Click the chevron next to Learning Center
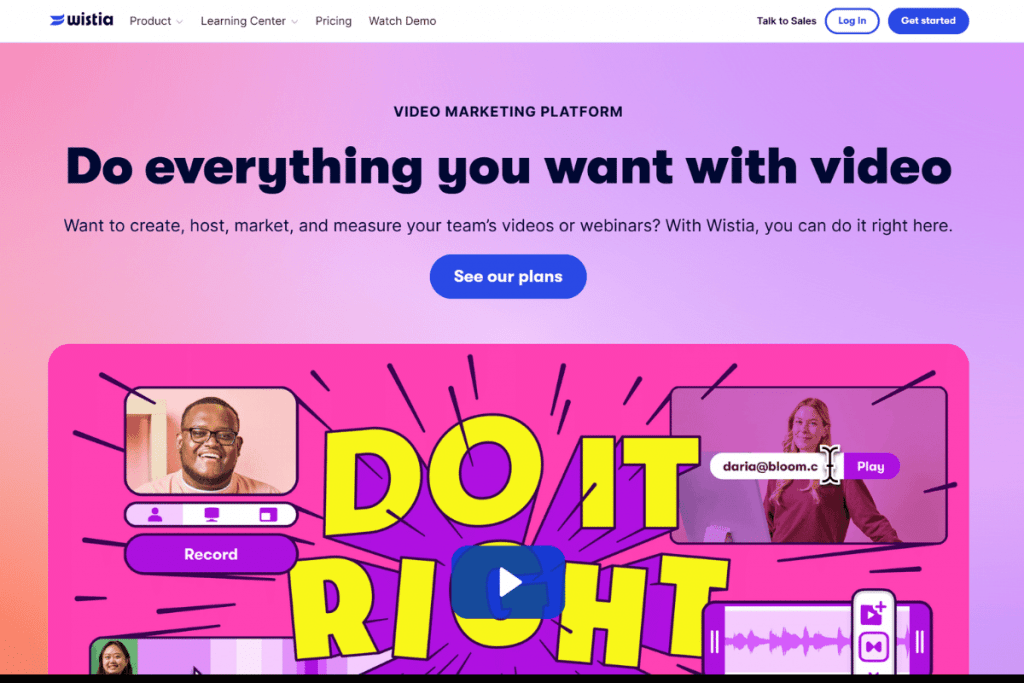 pyautogui.click(x=295, y=22)
